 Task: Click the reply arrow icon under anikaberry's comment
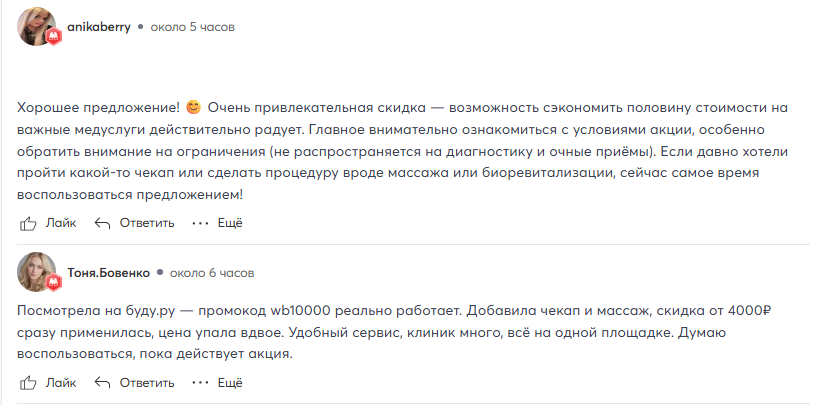(x=101, y=223)
